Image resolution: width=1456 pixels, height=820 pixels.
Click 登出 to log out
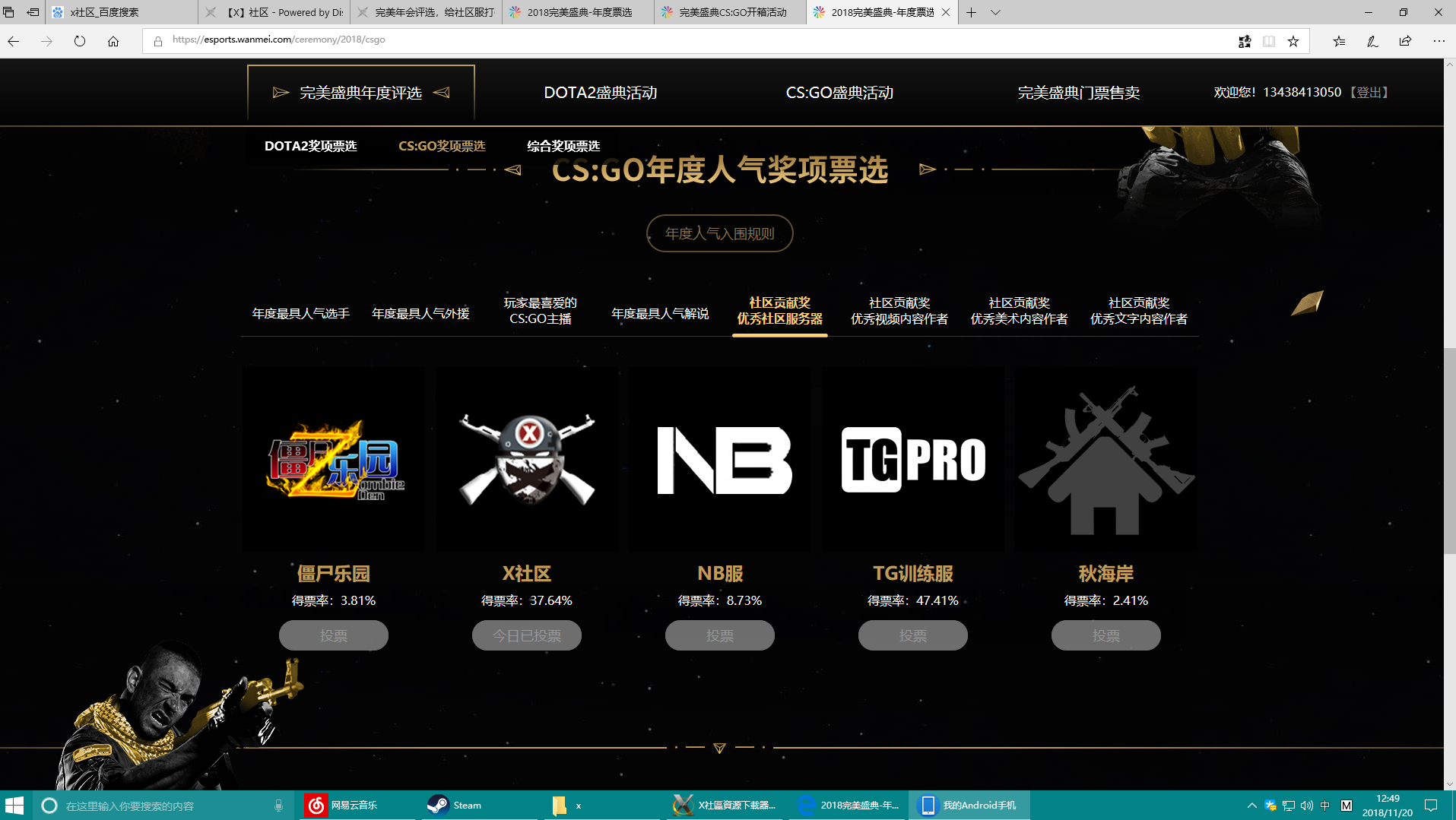click(x=1368, y=92)
